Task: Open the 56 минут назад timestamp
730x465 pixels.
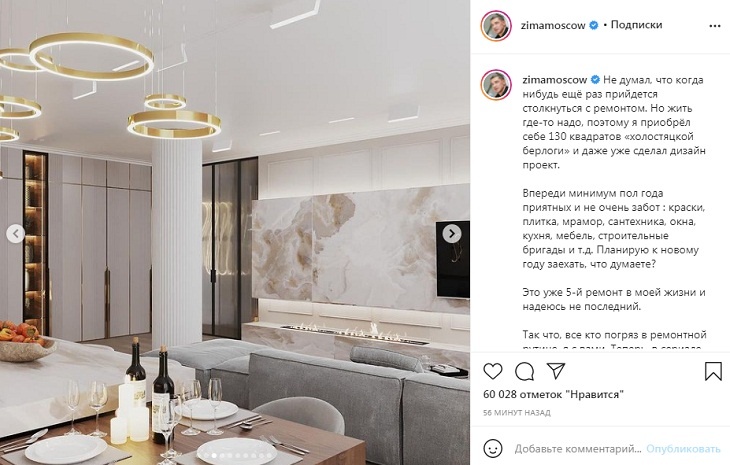Action: (517, 412)
